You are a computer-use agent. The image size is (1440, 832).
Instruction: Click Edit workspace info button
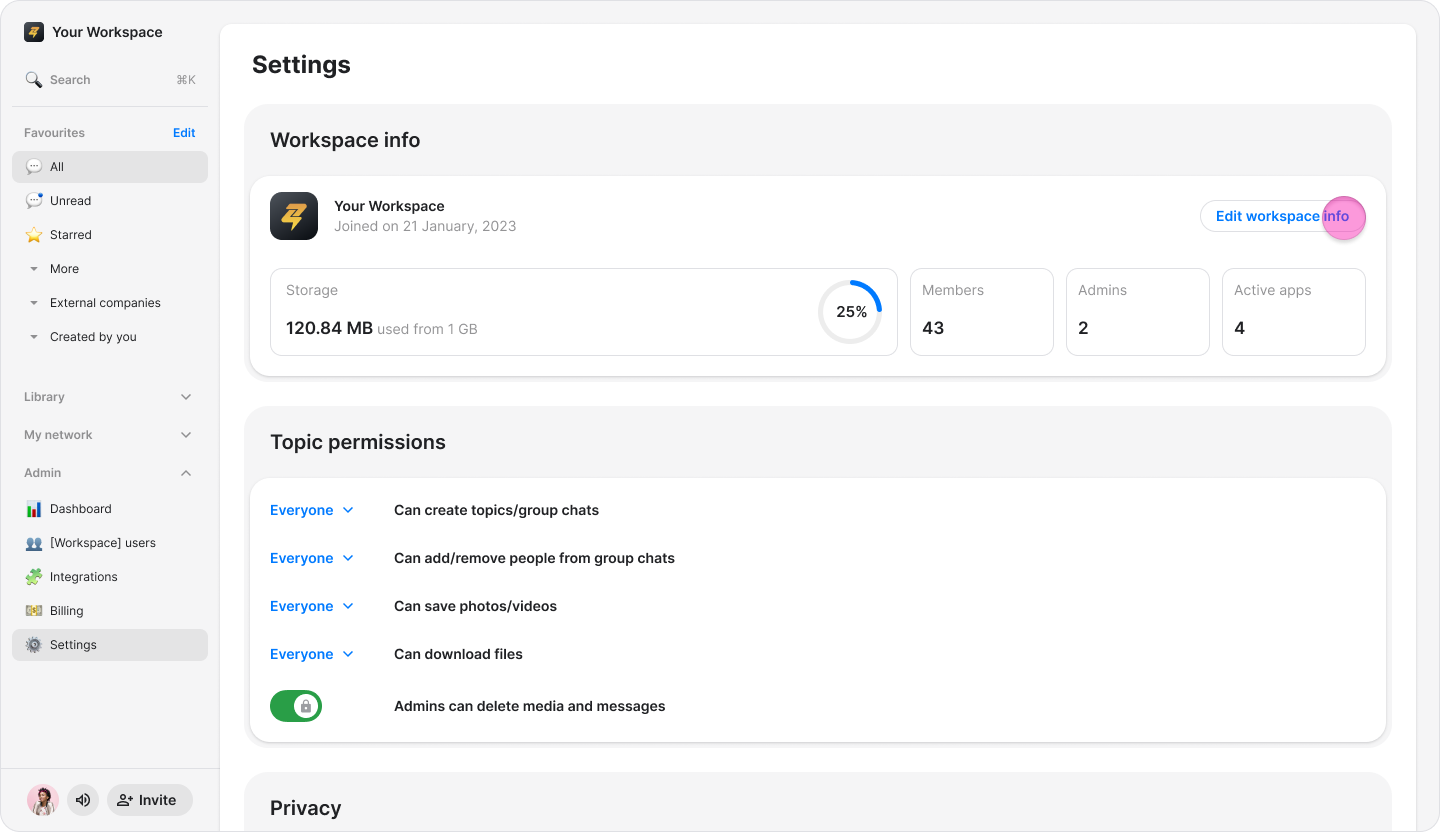click(x=1282, y=216)
